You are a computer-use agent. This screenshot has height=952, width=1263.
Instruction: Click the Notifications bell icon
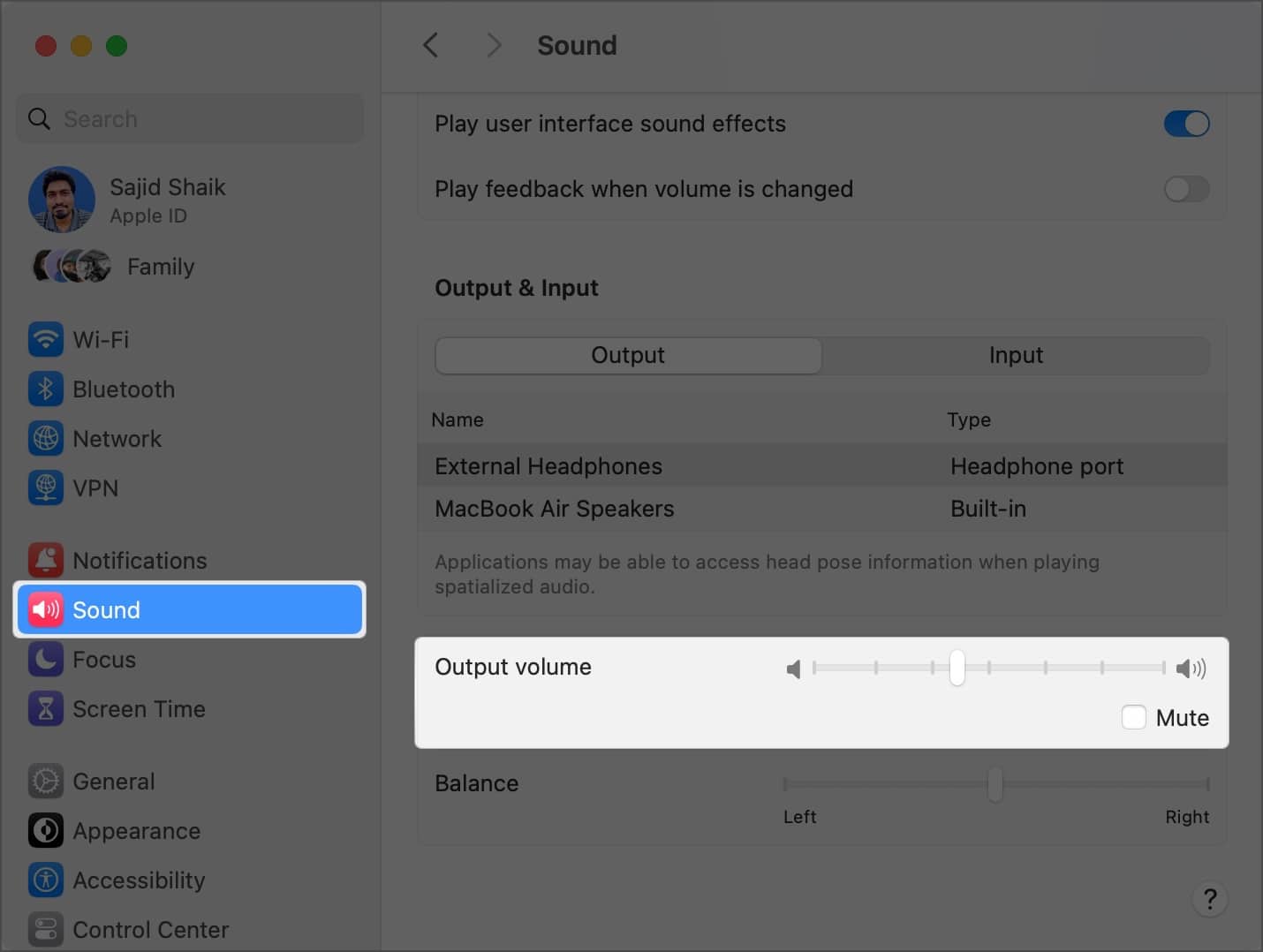(x=45, y=560)
